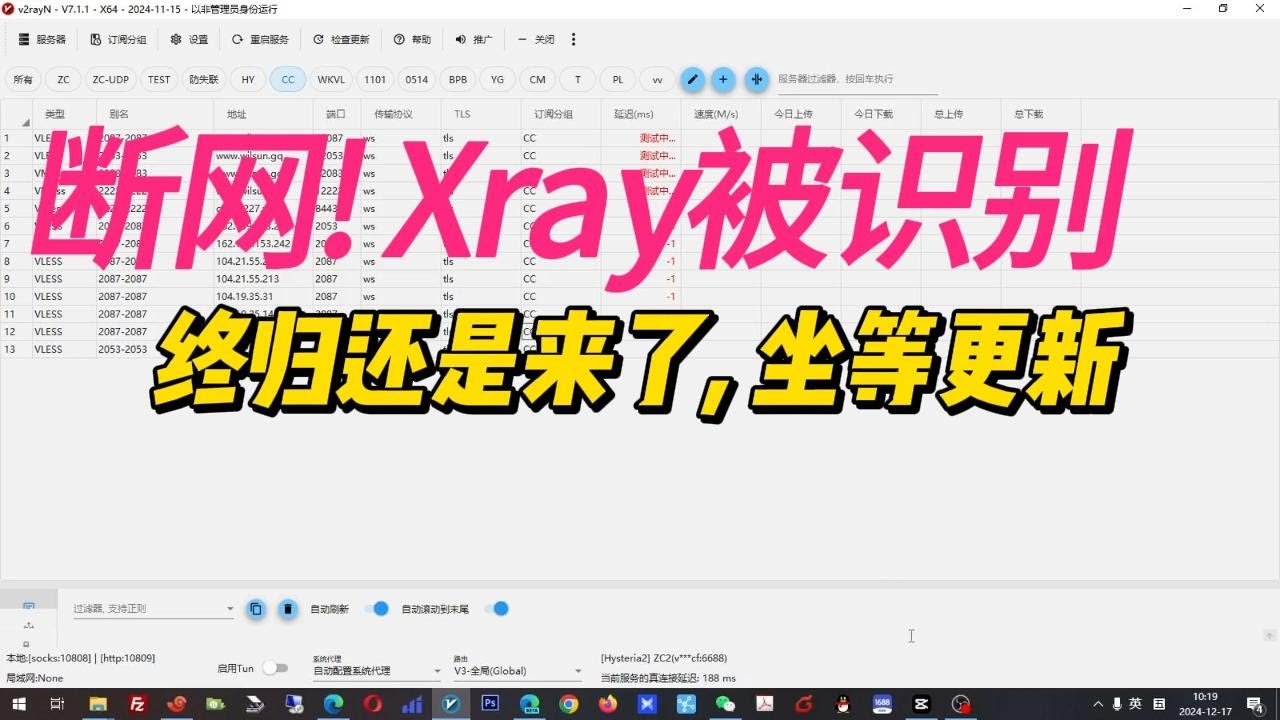Screen dimensions: 1280x720
Task: Open the notification center icon
Action: coord(1255,704)
